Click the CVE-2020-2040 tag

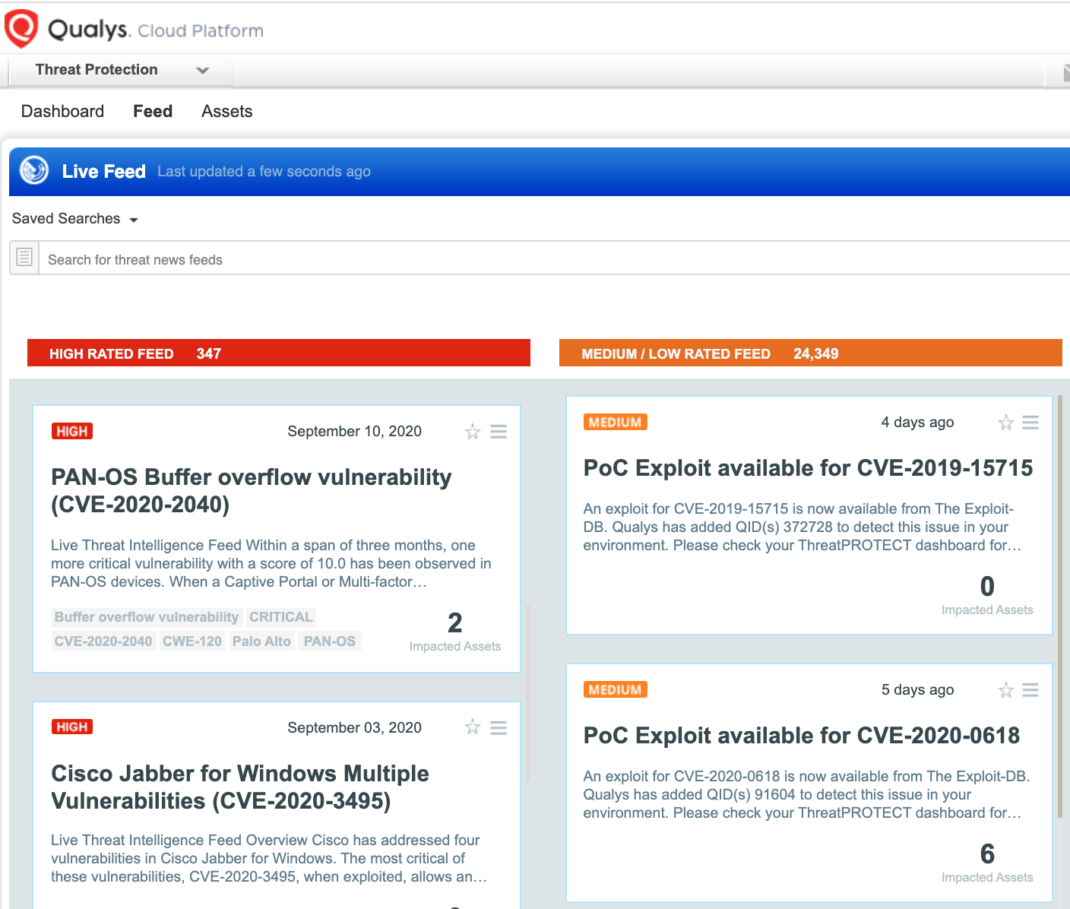(103, 641)
